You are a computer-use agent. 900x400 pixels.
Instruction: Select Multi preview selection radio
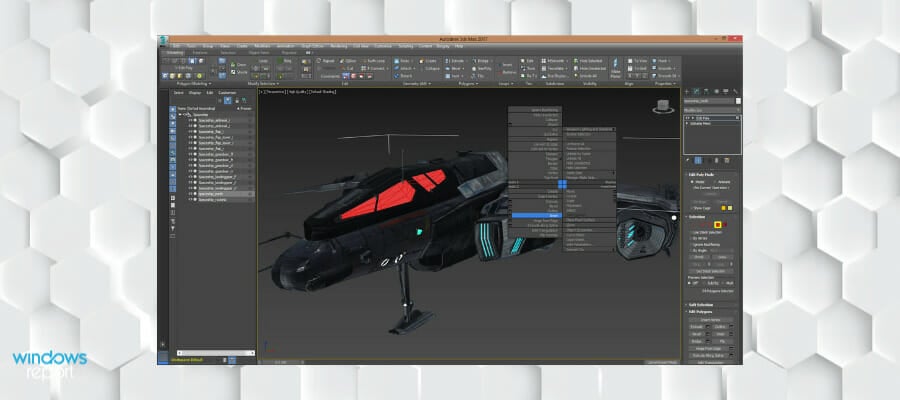[728, 283]
